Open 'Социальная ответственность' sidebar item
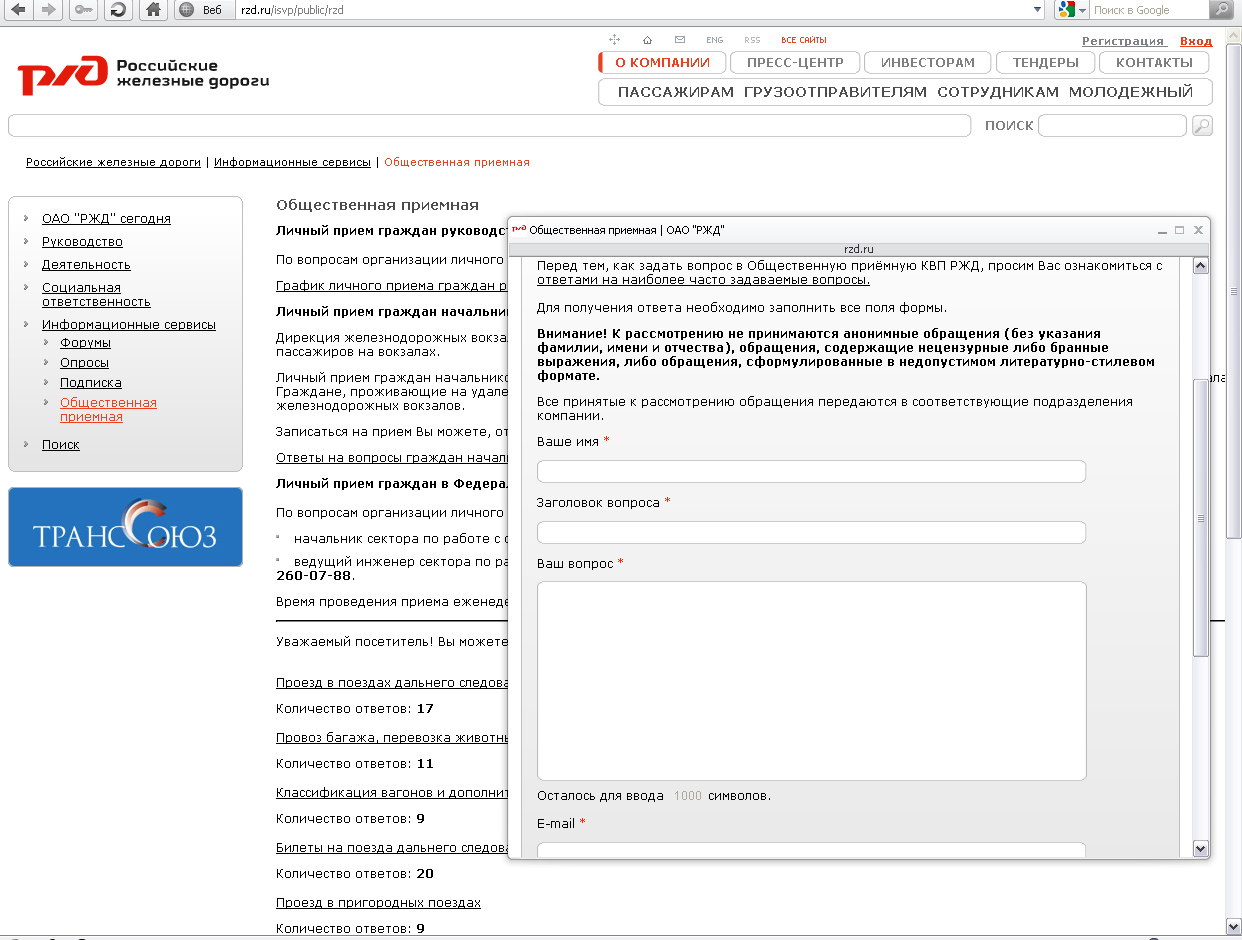 pyautogui.click(x=96, y=294)
